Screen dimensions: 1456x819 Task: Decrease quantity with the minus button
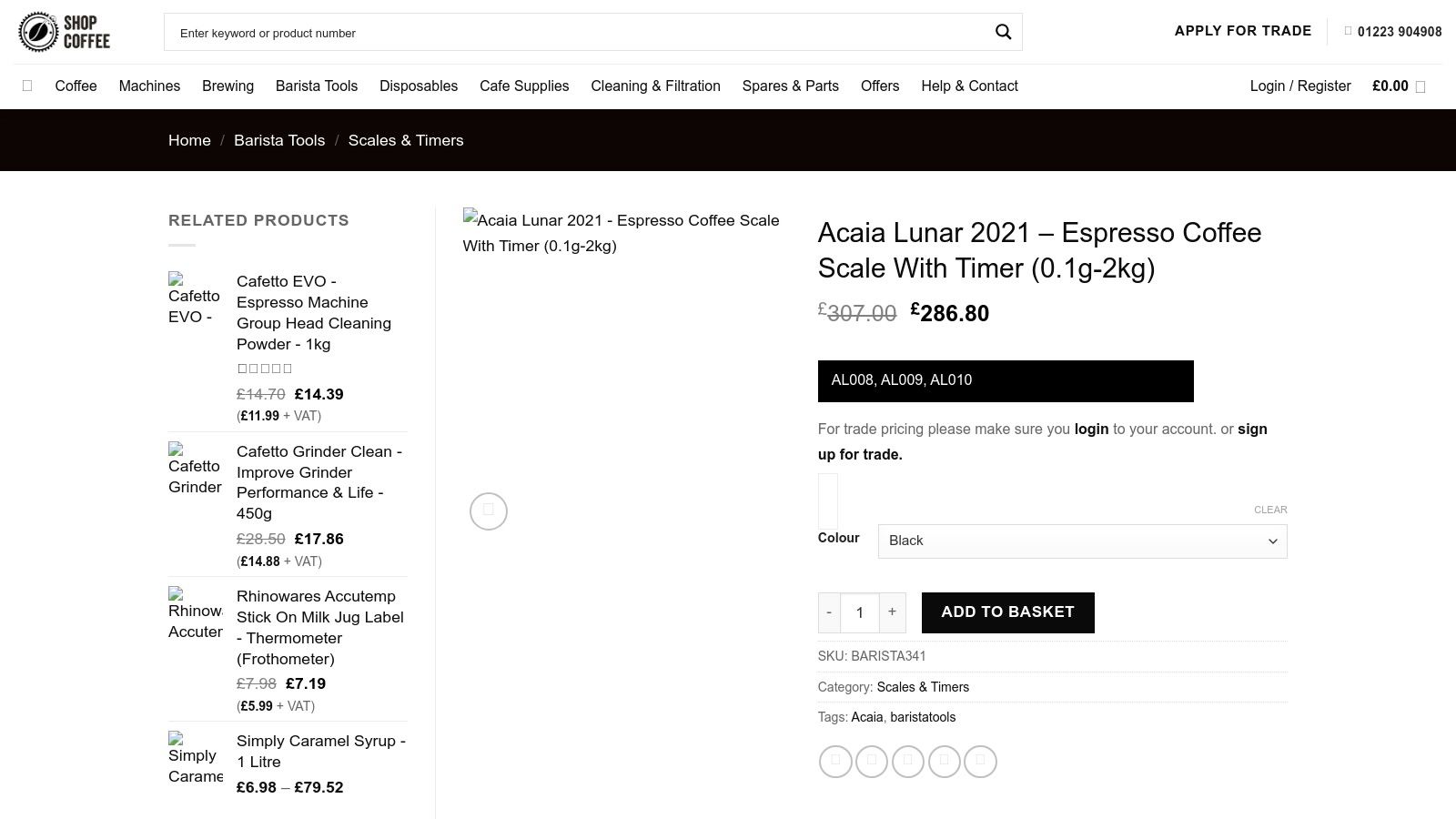pos(829,612)
